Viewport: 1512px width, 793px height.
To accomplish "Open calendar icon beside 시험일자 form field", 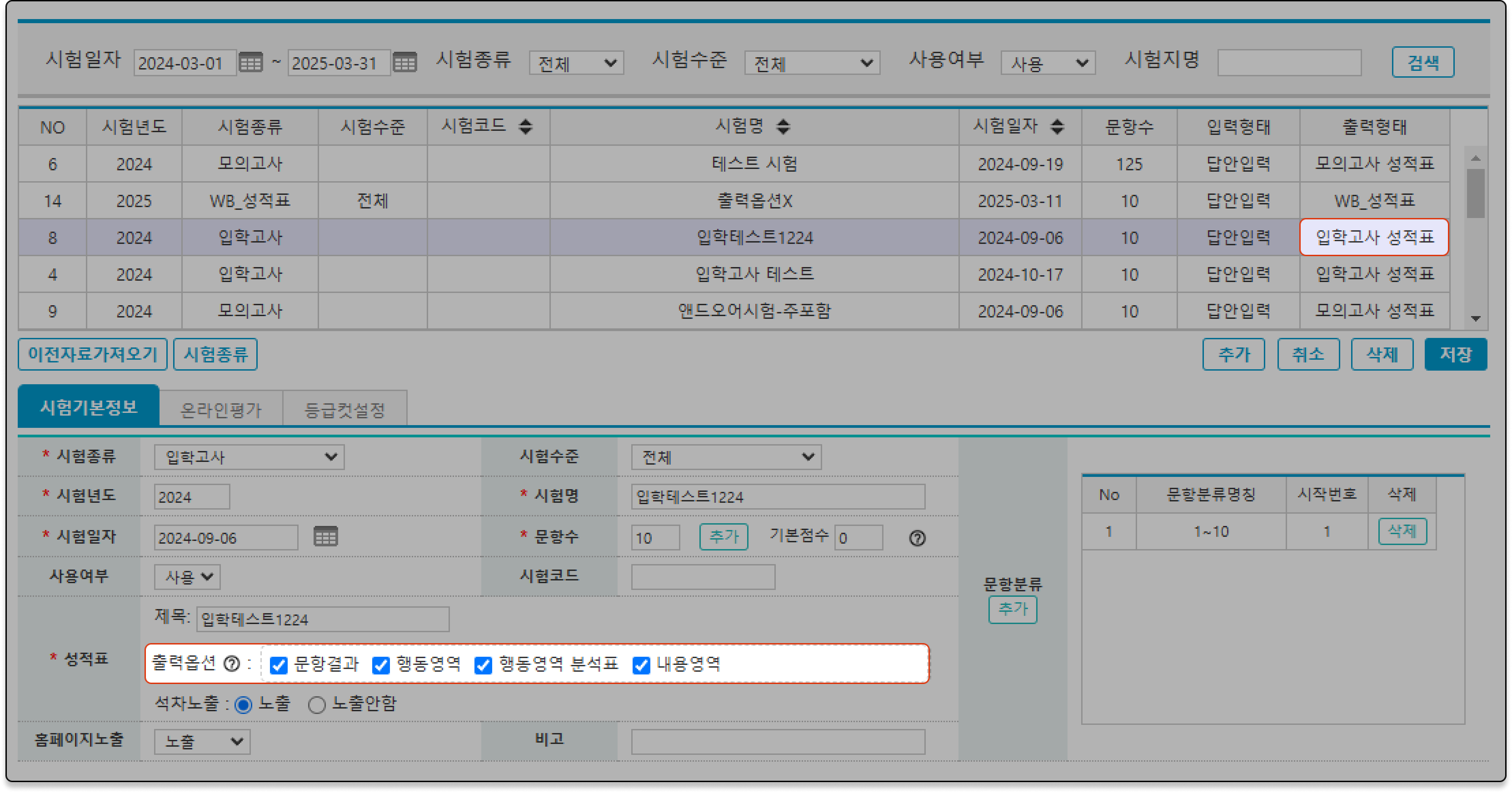I will [x=325, y=536].
